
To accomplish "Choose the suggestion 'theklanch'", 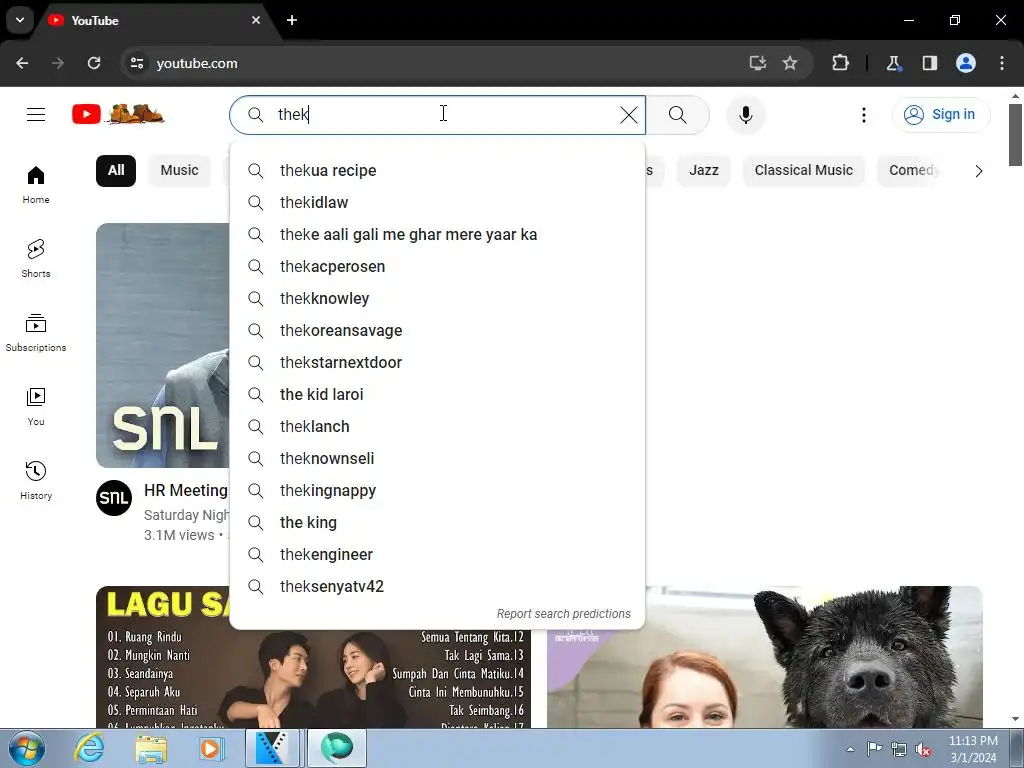I will [x=438, y=426].
